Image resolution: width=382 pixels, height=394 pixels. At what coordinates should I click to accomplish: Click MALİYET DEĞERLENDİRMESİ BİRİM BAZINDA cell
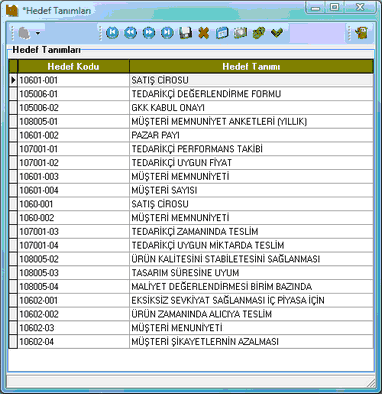click(x=251, y=287)
